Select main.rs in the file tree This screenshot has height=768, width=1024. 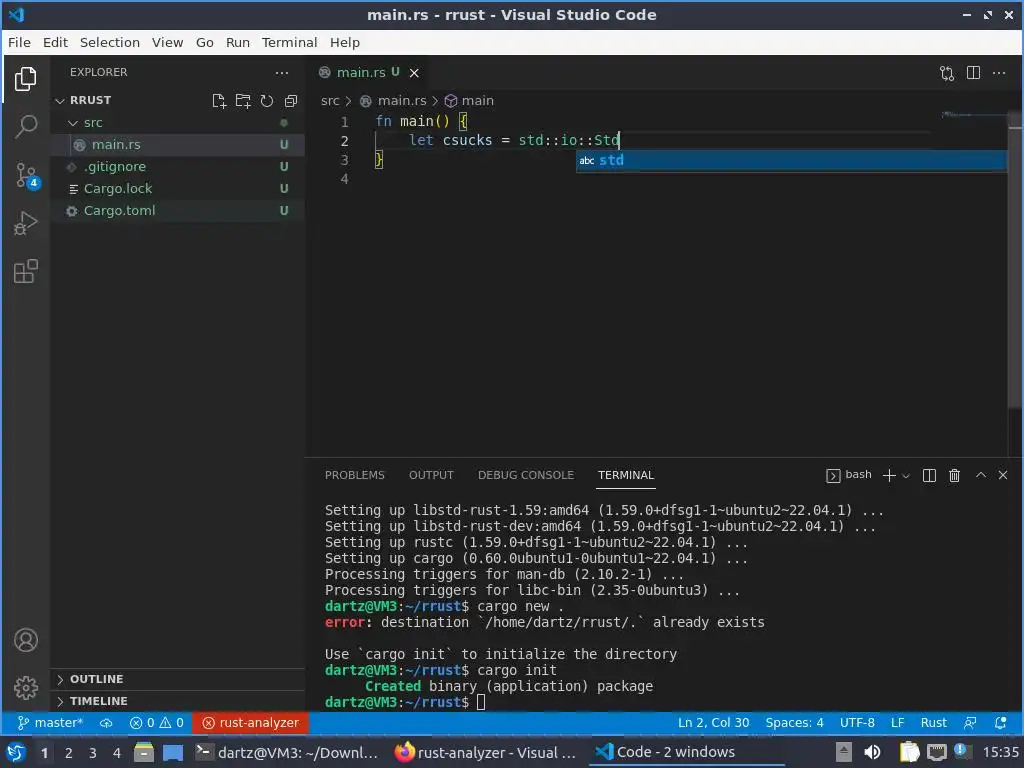[177, 145]
